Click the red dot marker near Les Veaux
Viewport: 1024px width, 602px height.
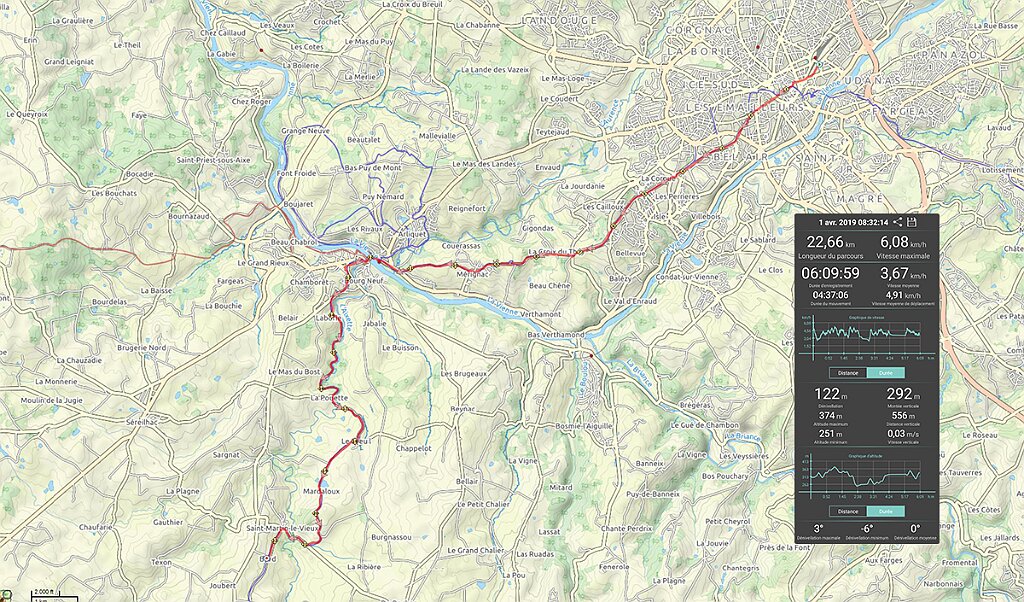tap(261, 50)
